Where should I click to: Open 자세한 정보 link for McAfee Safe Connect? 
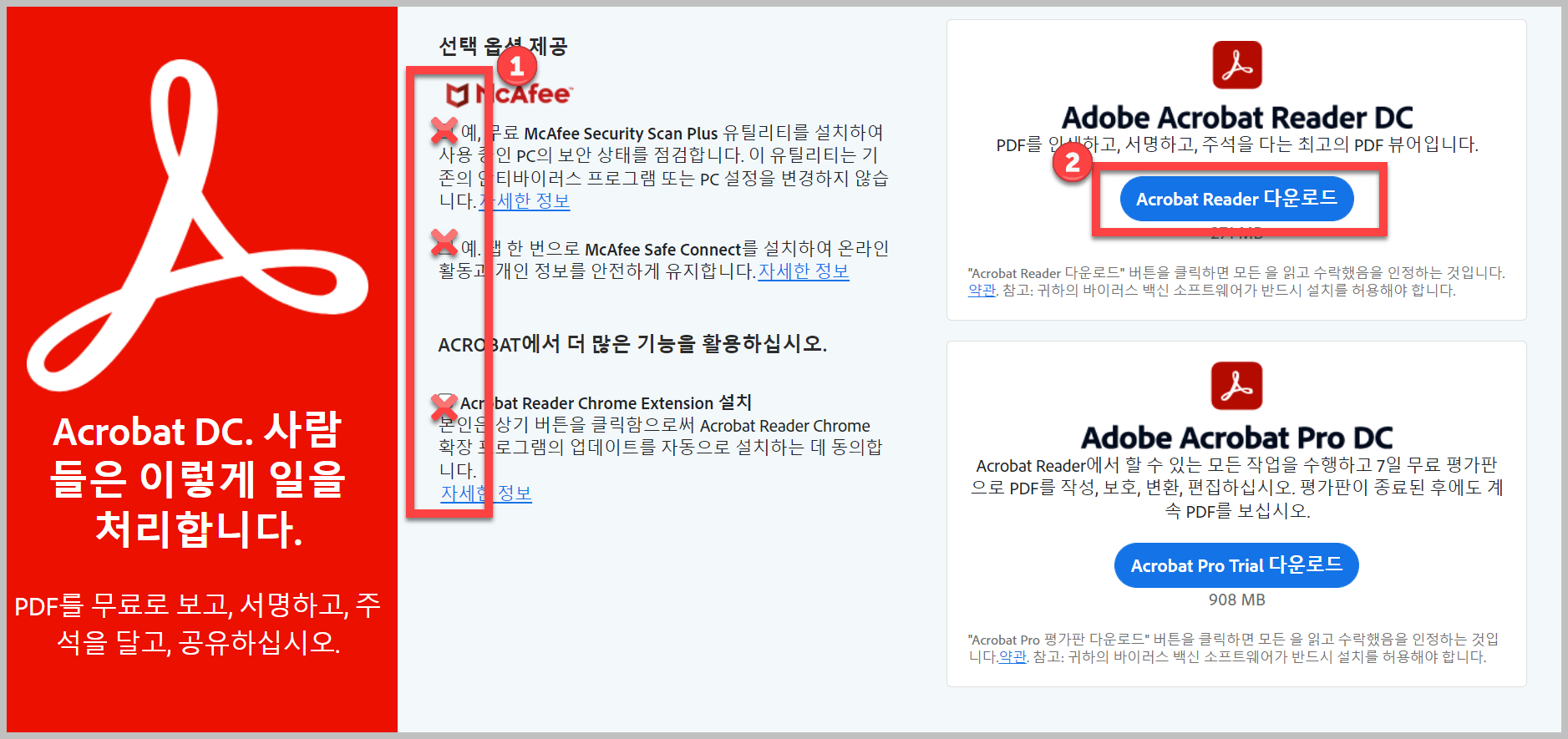804,271
